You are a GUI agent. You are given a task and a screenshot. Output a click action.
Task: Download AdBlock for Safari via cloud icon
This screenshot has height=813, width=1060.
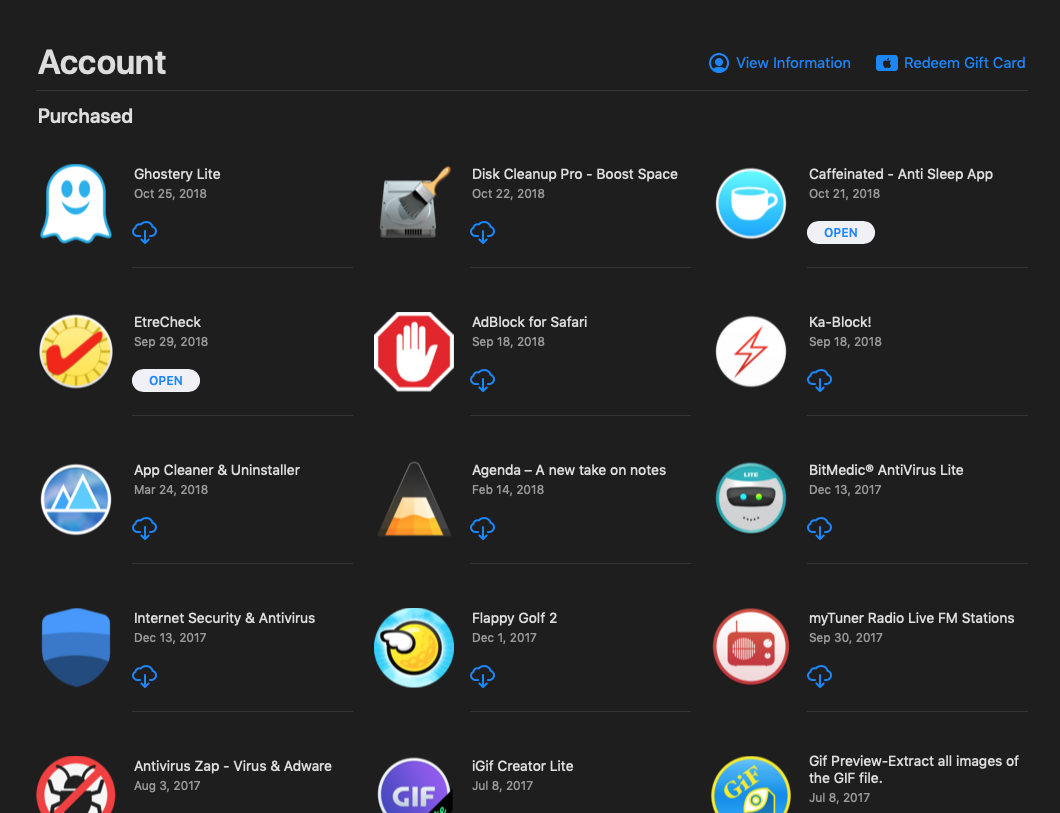pyautogui.click(x=483, y=380)
